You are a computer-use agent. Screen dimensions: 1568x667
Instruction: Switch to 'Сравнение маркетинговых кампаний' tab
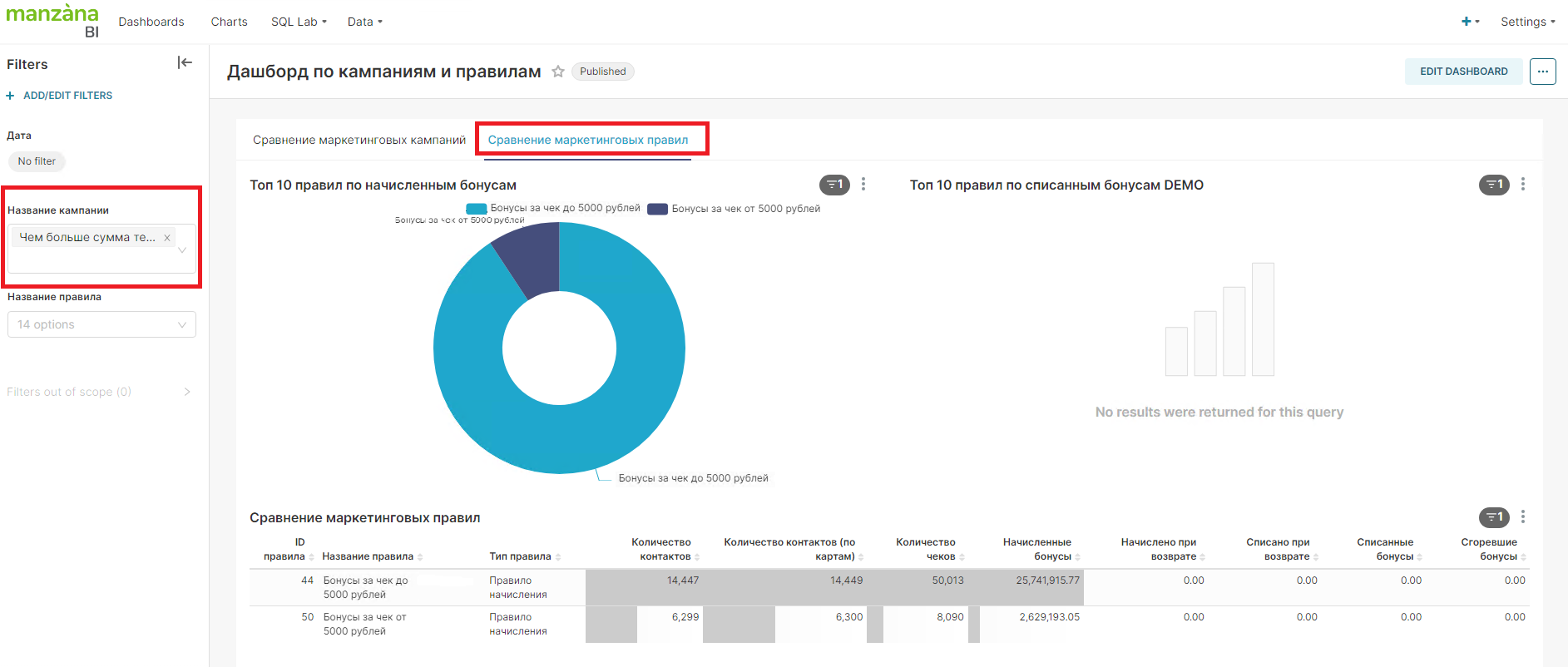[x=359, y=140]
